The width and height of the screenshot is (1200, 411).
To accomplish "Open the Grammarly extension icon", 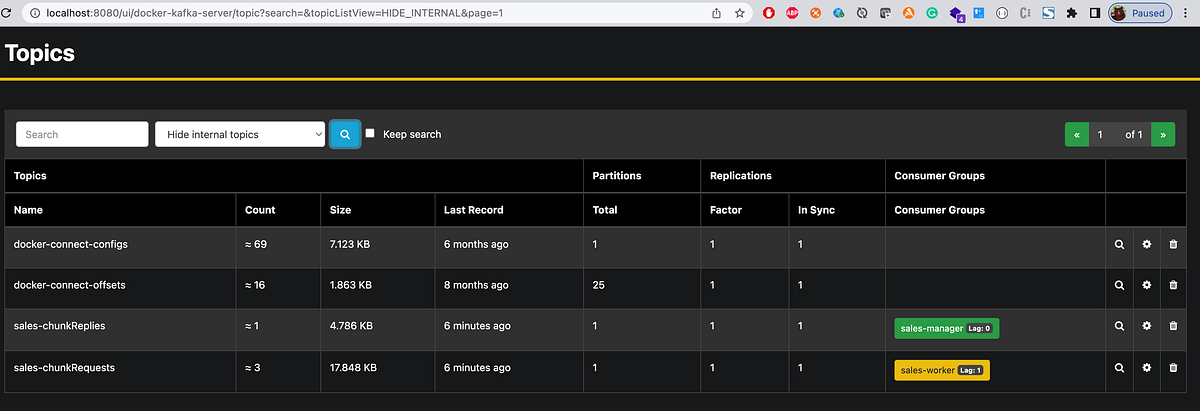I will click(x=932, y=14).
